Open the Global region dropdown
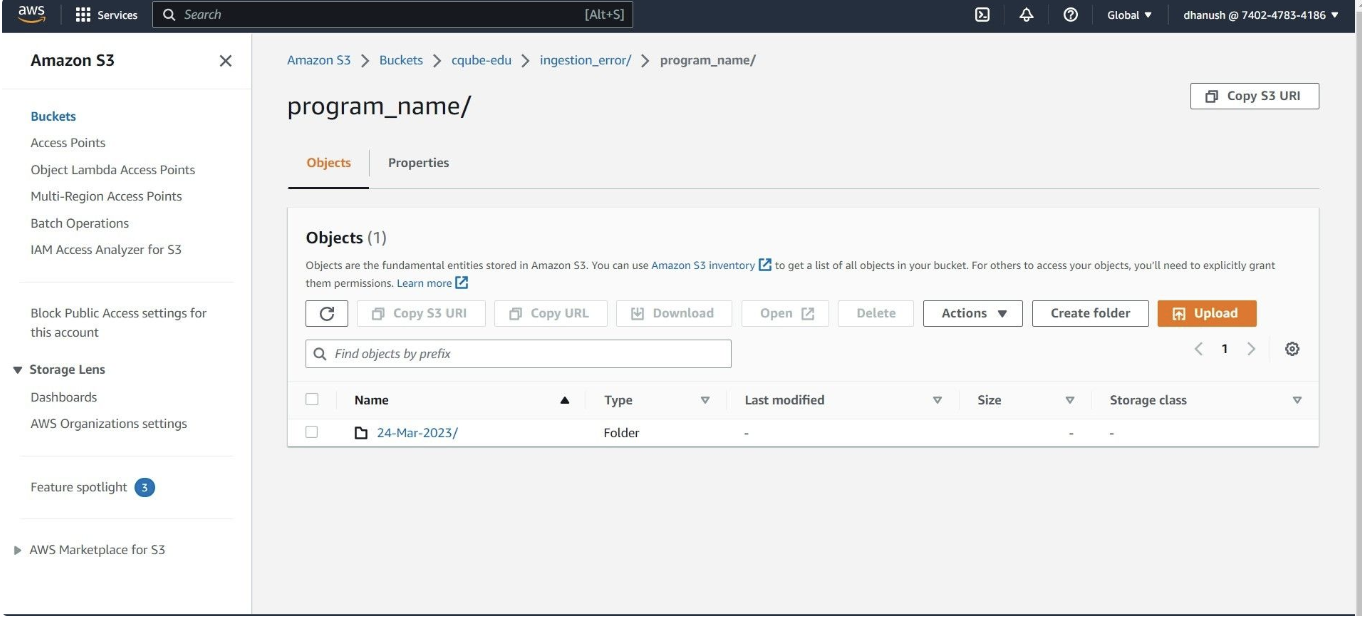Image resolution: width=1362 pixels, height=618 pixels. (1129, 15)
